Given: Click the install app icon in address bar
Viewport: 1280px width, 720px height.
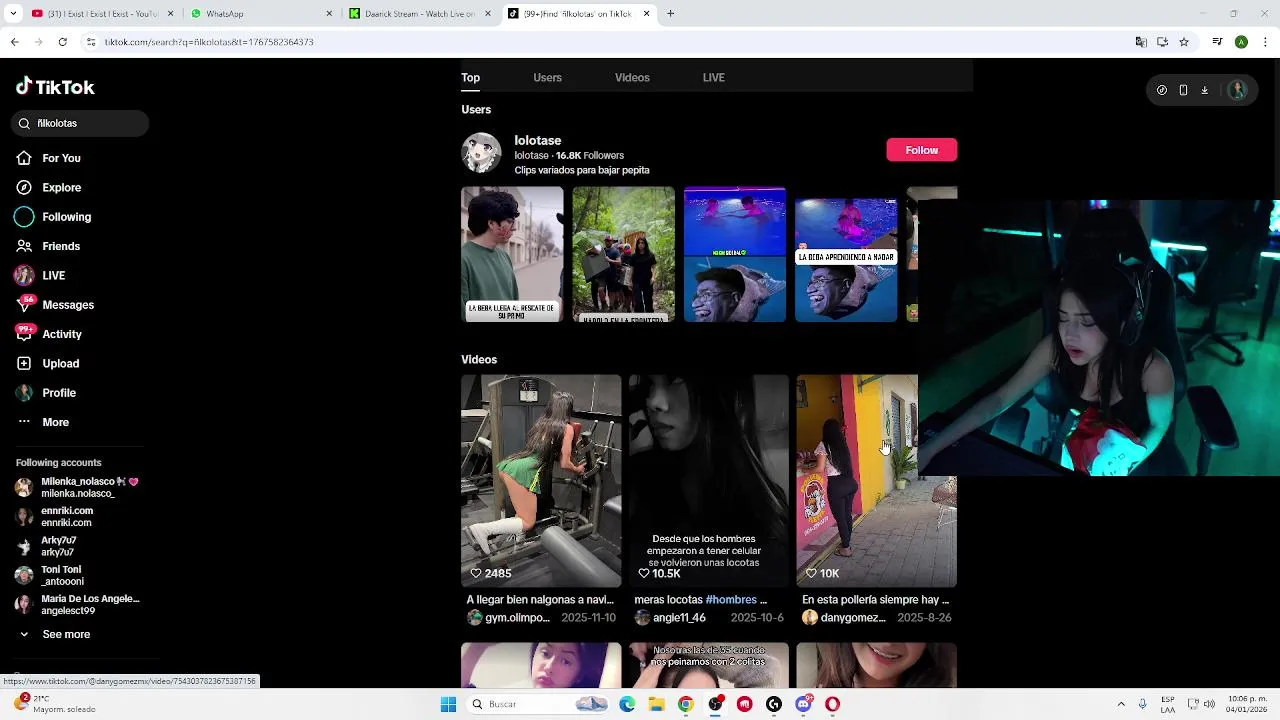Looking at the screenshot, I should (1162, 42).
